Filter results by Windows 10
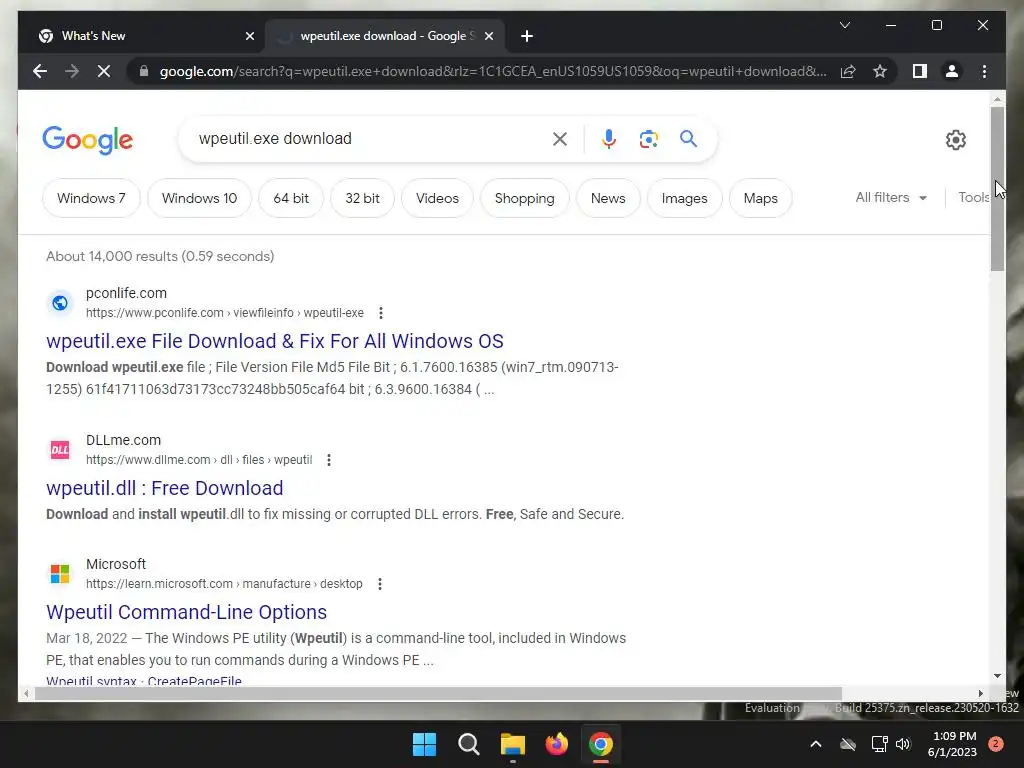Screen dimensions: 1024x768 [x=199, y=198]
